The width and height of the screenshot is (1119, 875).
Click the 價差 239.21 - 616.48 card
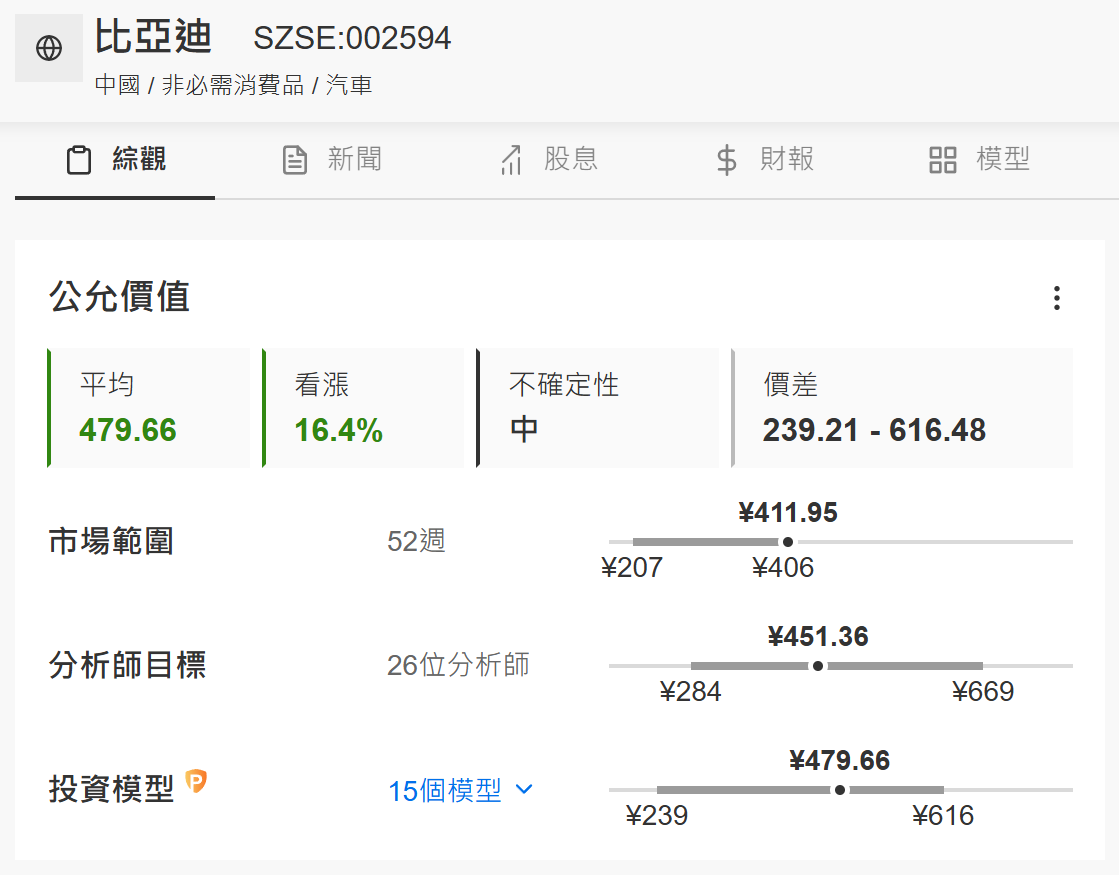902,408
